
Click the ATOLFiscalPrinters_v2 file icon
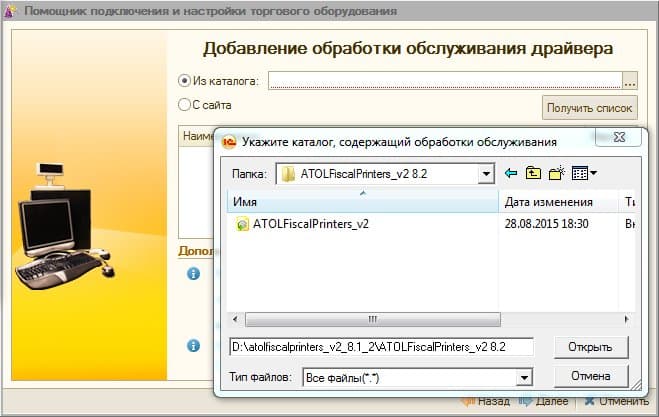point(242,224)
